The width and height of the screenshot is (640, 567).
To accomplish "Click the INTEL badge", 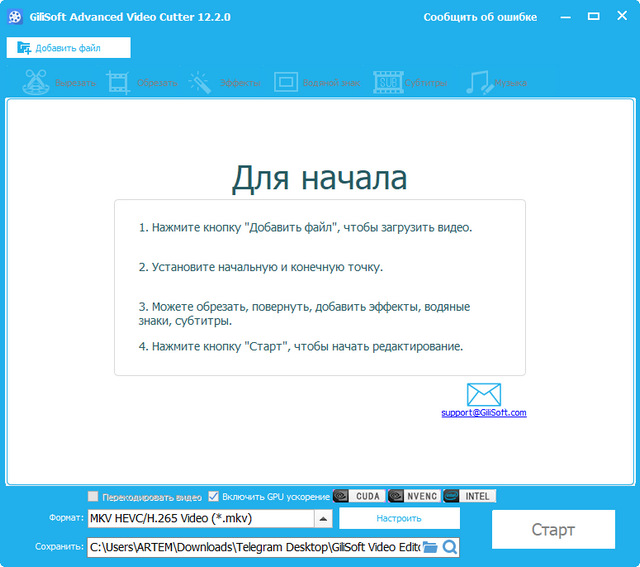I will click(469, 496).
